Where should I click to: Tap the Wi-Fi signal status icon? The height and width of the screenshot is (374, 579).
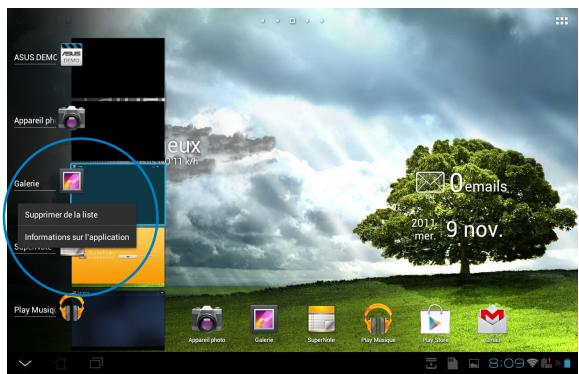pos(532,363)
